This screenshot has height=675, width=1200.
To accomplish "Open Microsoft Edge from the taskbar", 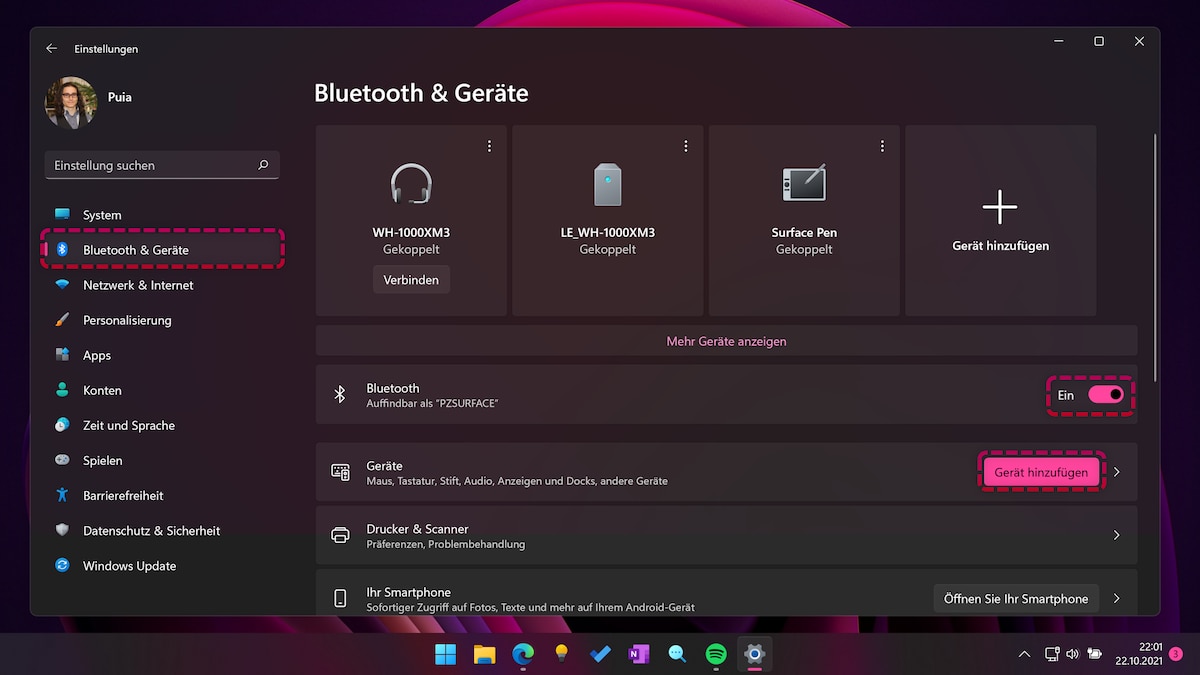I will [x=523, y=654].
